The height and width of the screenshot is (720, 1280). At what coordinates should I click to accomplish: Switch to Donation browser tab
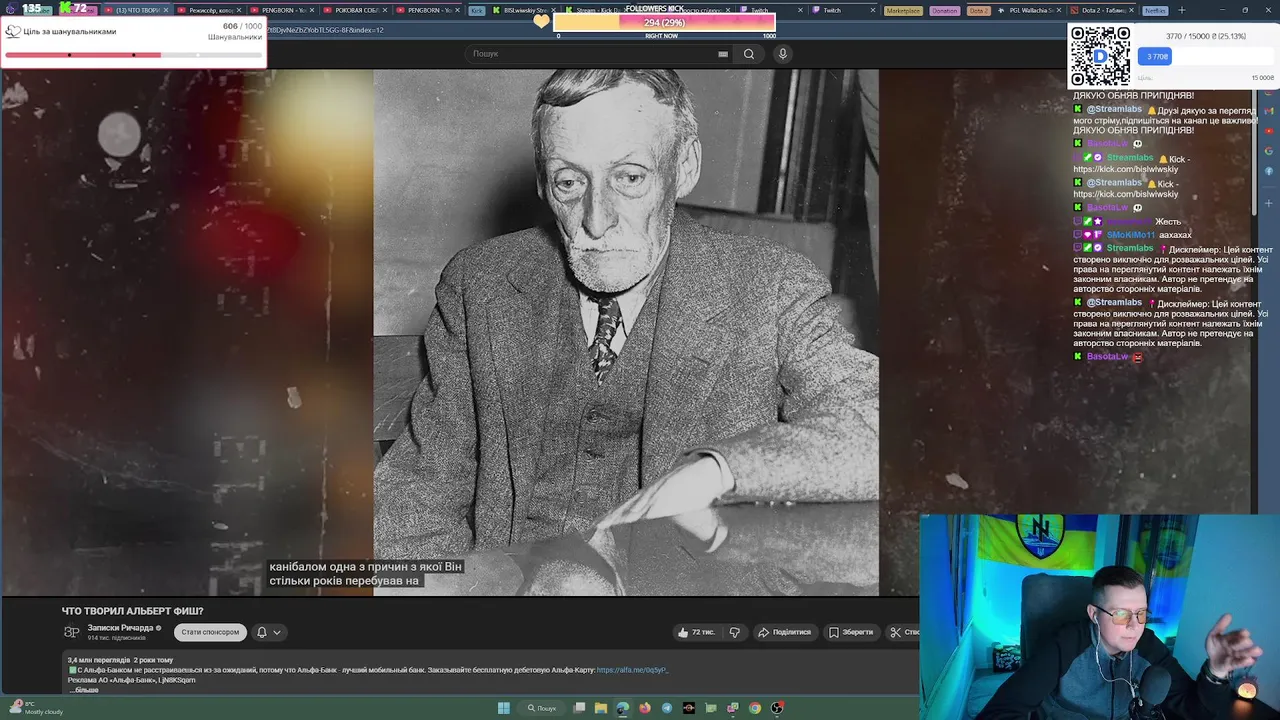[x=944, y=10]
